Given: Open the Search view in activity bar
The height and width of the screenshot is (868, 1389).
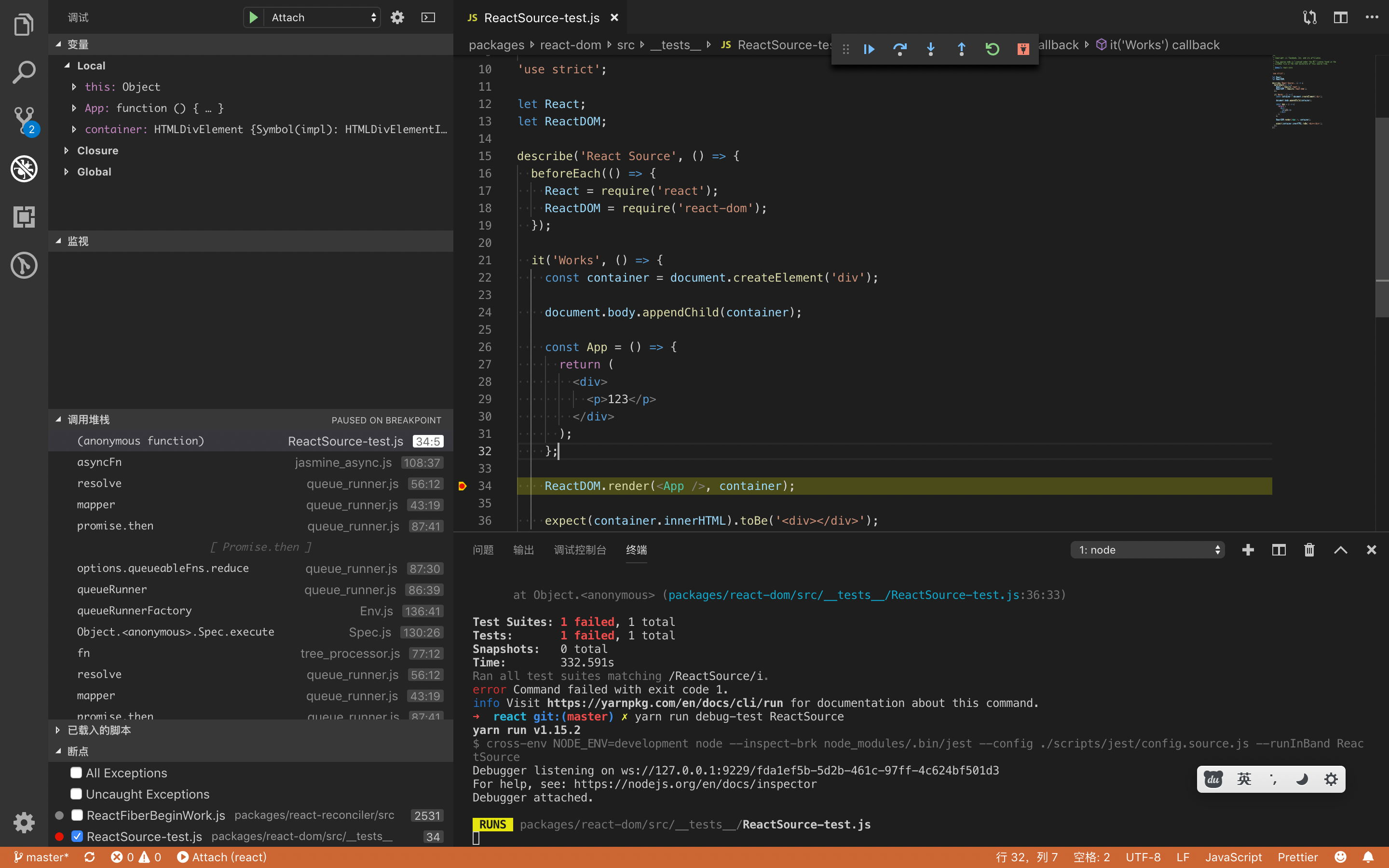Looking at the screenshot, I should pyautogui.click(x=24, y=72).
